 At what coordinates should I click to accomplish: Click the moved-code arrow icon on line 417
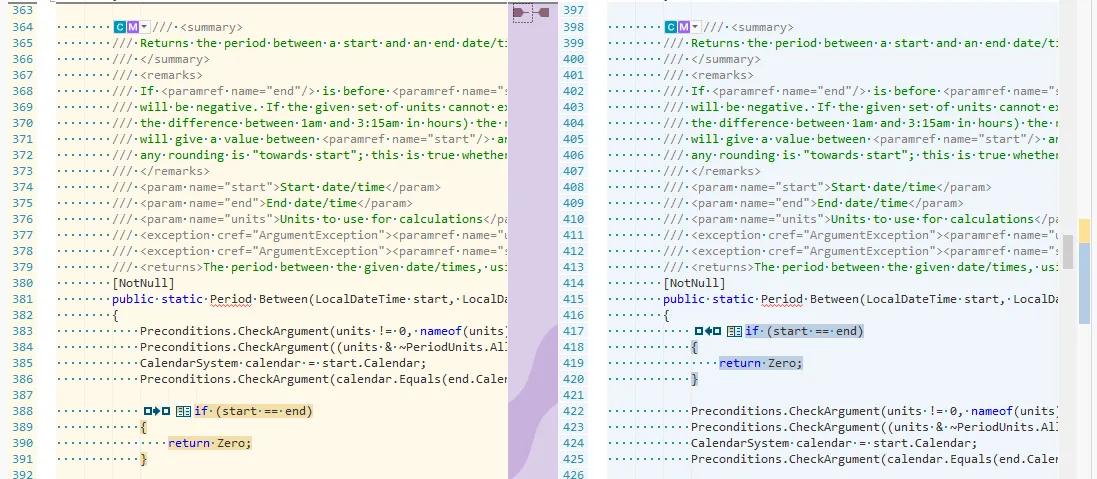coord(708,331)
